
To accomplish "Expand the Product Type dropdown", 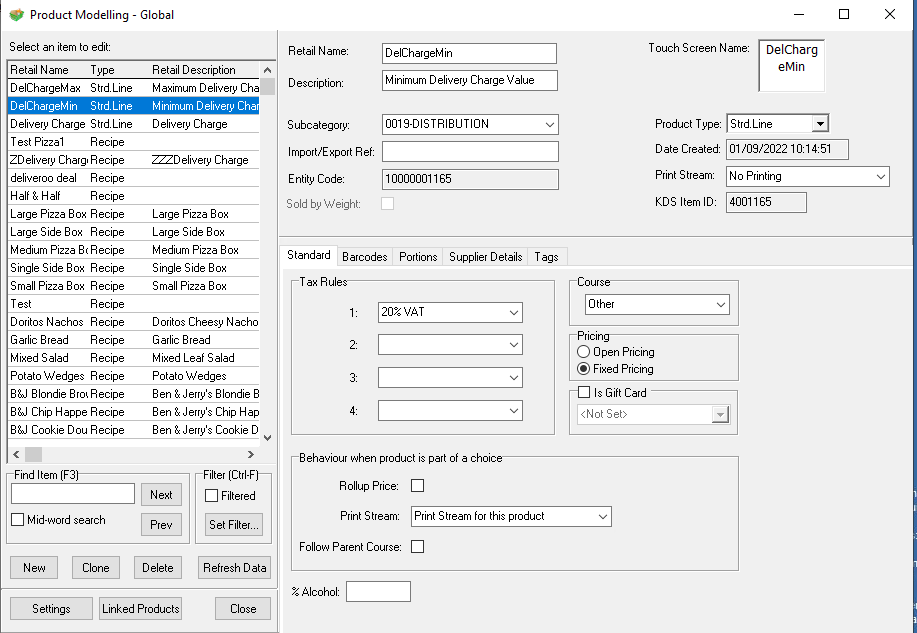I will (x=819, y=124).
